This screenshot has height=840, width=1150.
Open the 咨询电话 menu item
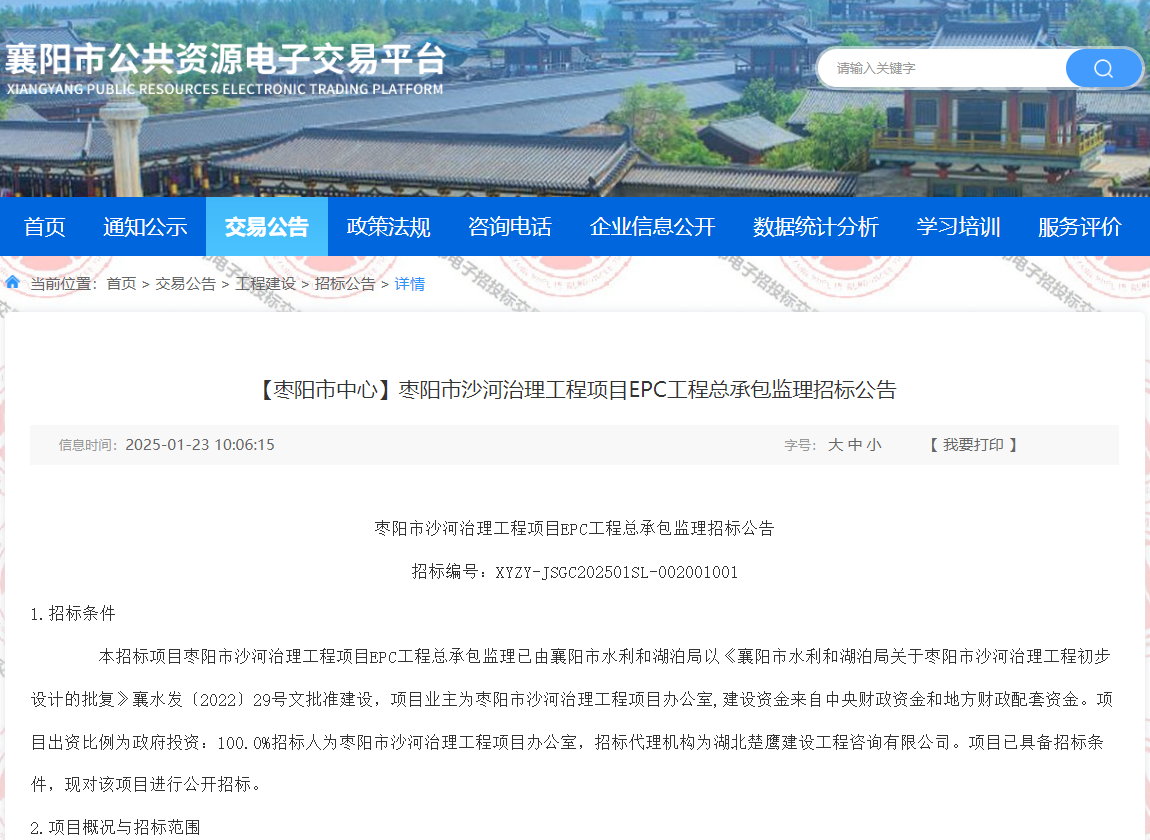(510, 227)
